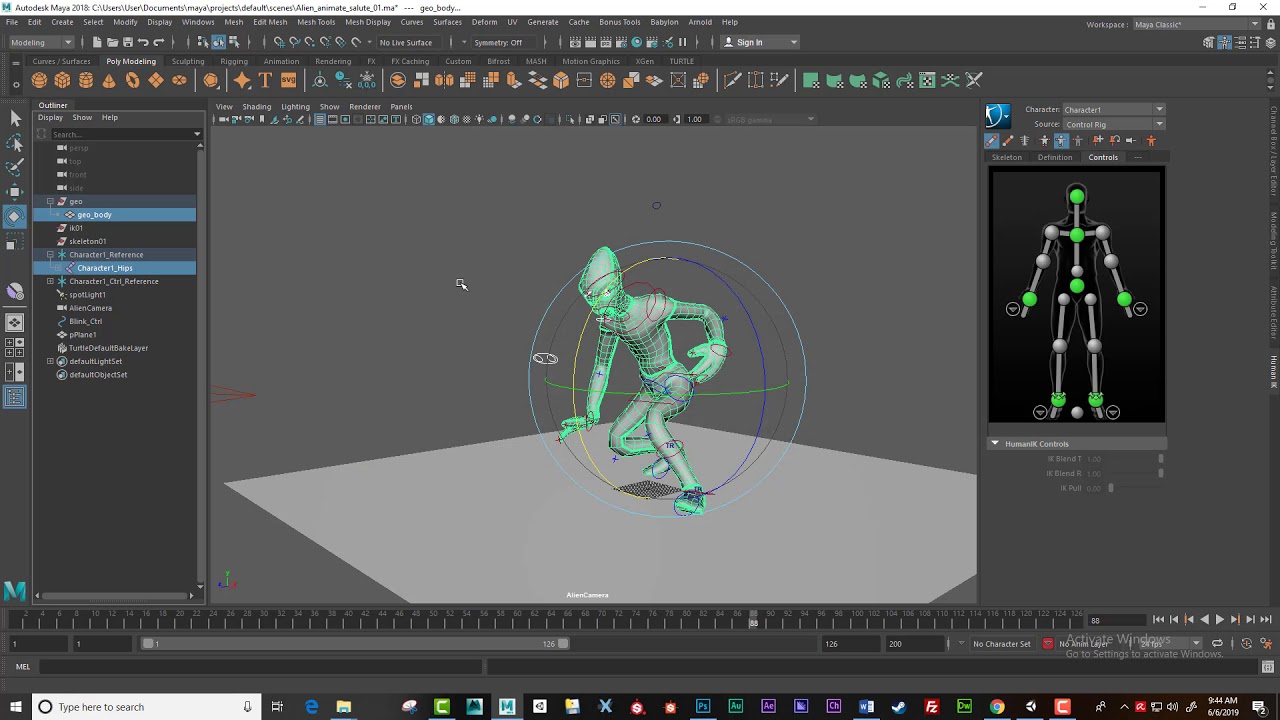
Task: Toggle the Auto Keyframe button
Action: (1246, 644)
